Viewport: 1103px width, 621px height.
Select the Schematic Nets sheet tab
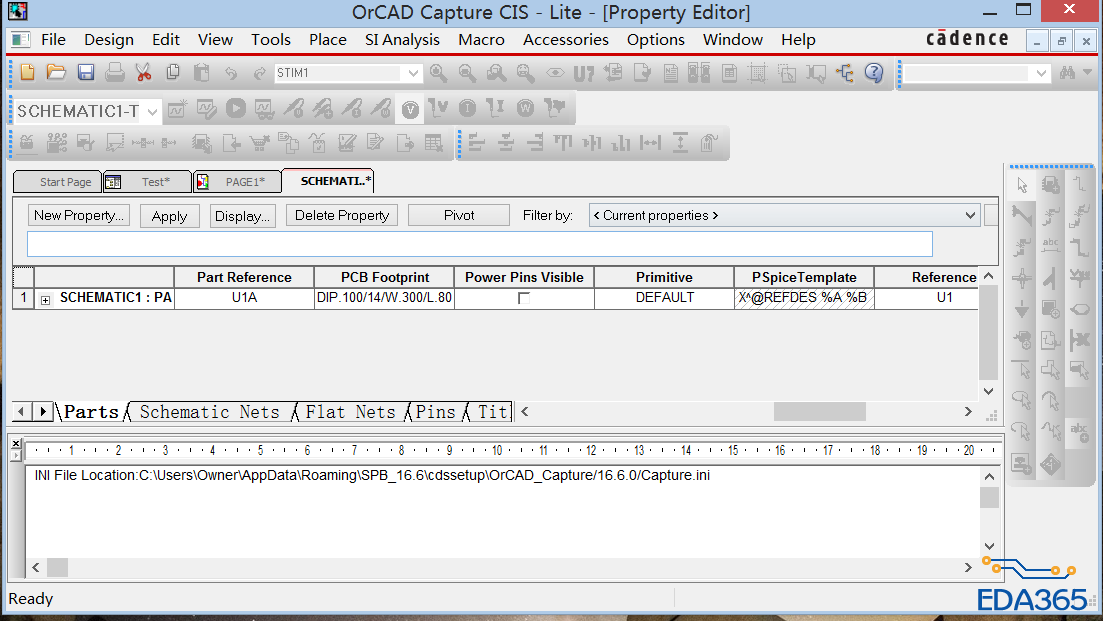210,411
